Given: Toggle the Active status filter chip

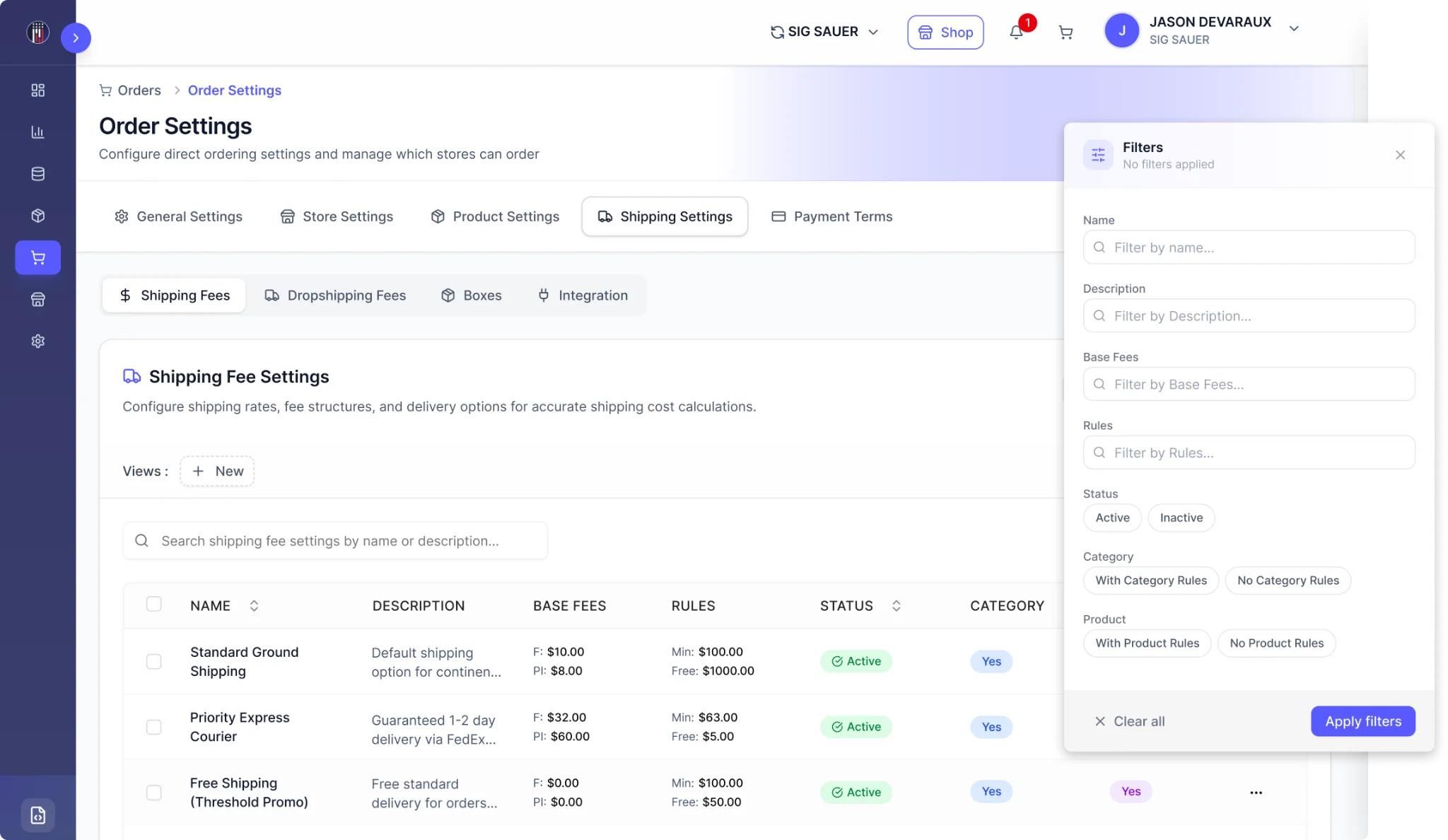Looking at the screenshot, I should point(1112,518).
